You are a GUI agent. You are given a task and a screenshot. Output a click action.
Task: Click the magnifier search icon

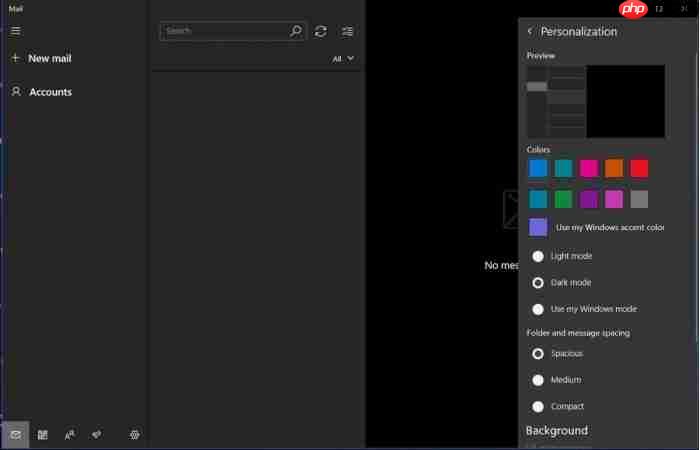(296, 31)
